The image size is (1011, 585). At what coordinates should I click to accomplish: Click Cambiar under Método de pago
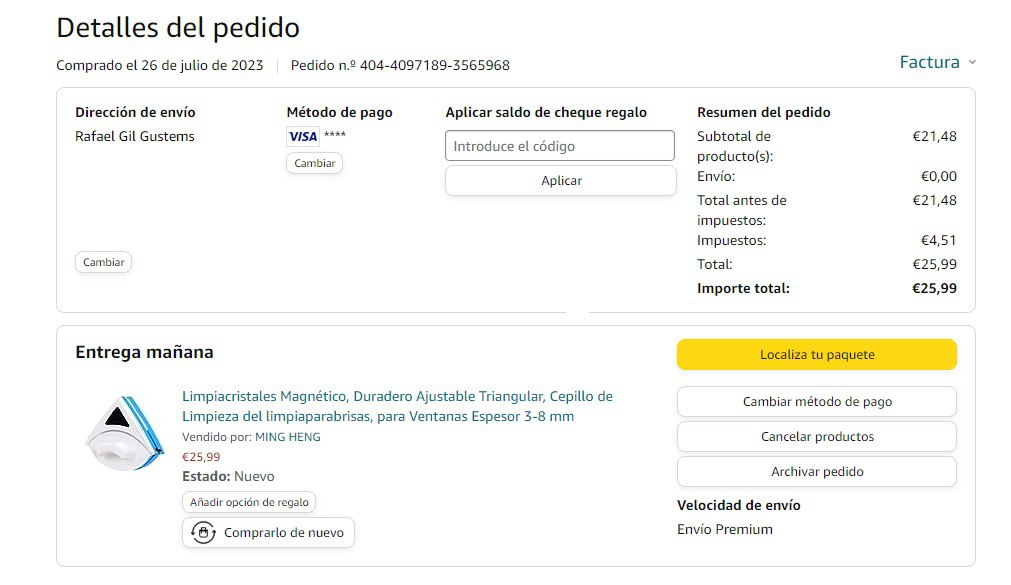[x=314, y=163]
